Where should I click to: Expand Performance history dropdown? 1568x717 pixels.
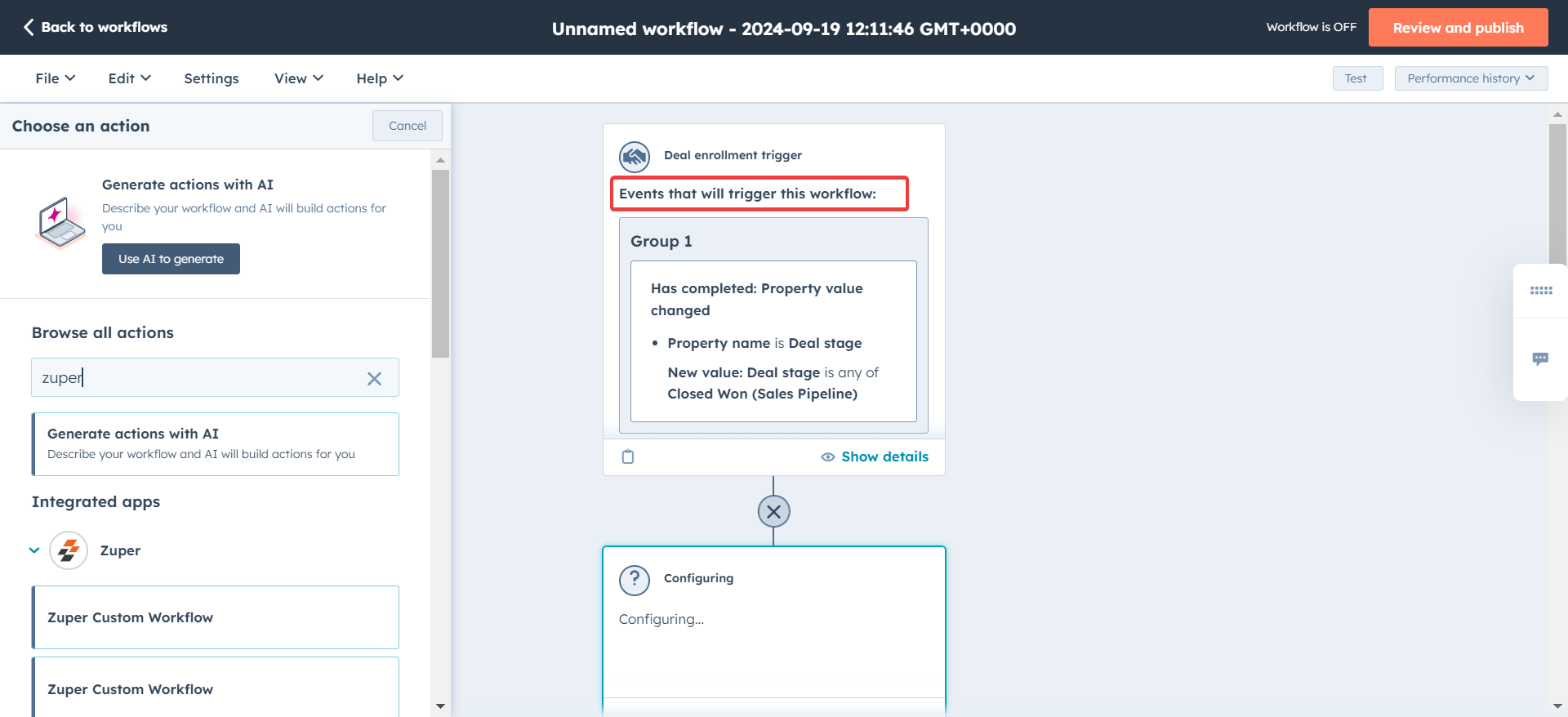click(1471, 78)
